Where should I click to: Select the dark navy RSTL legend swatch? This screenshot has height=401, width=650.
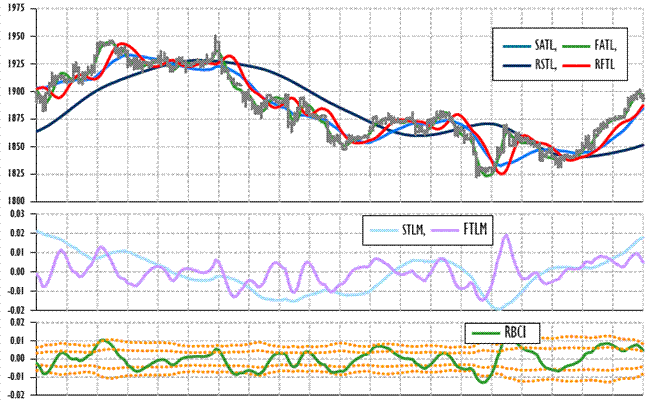click(517, 66)
